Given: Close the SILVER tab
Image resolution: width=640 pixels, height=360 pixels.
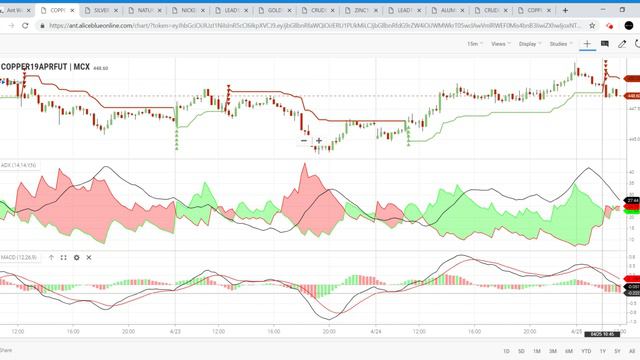Looking at the screenshot, I should tap(116, 10).
